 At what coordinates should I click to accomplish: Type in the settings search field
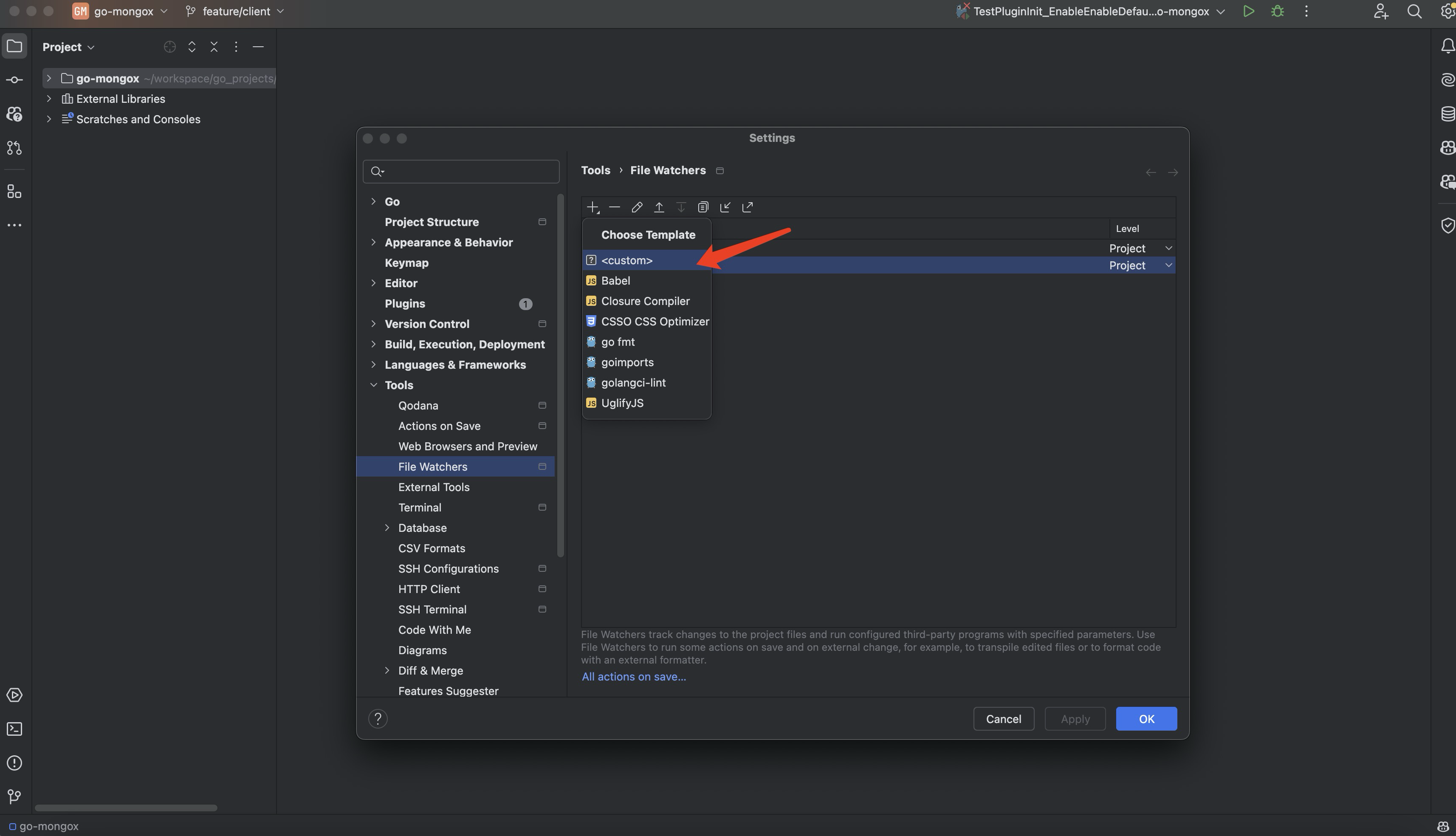pyautogui.click(x=461, y=171)
